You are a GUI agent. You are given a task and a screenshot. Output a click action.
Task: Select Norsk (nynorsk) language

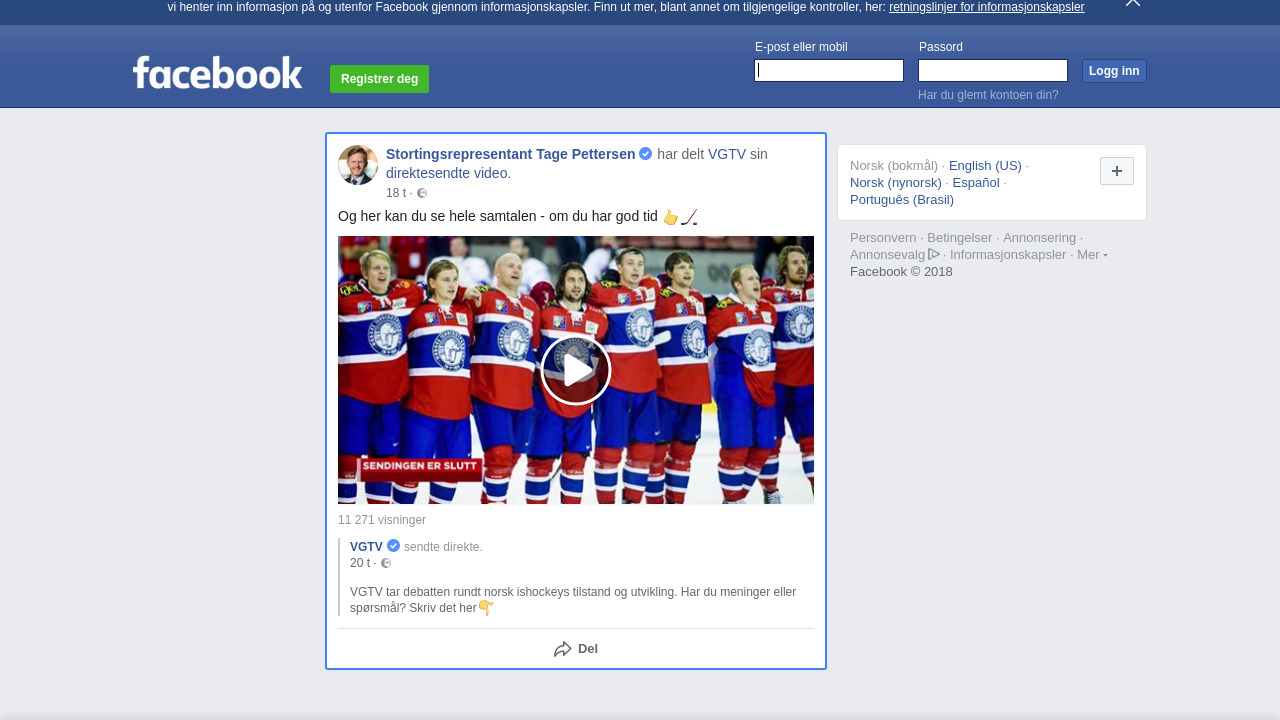click(x=896, y=183)
